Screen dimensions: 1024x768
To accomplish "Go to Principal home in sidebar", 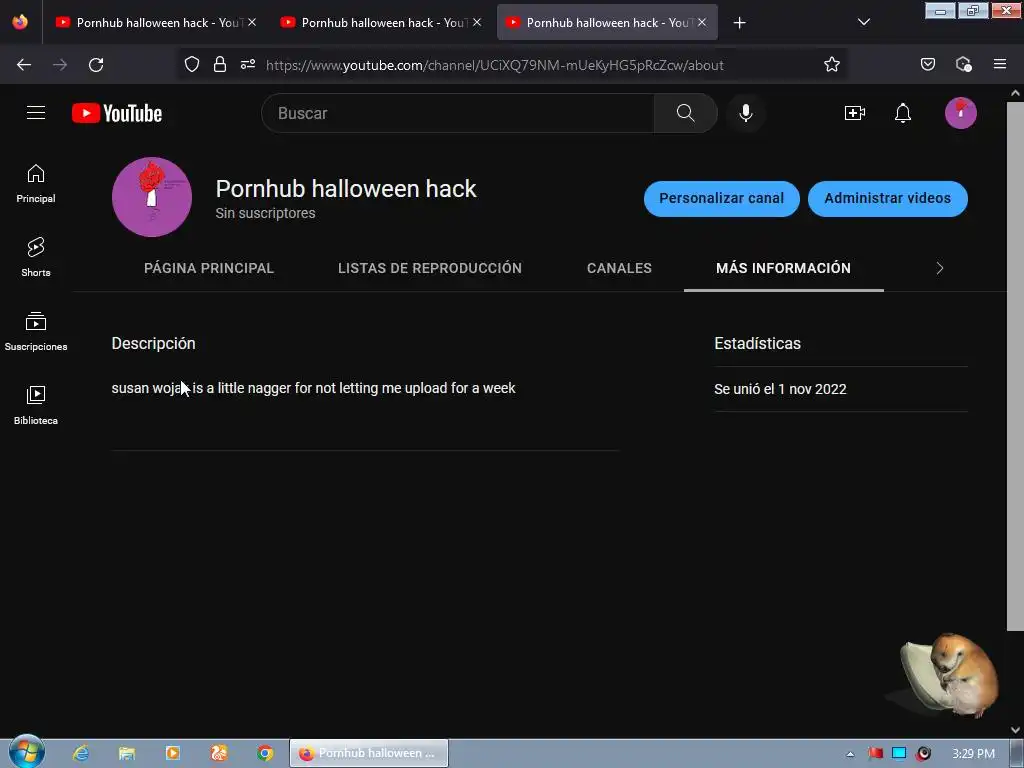I will (x=36, y=184).
